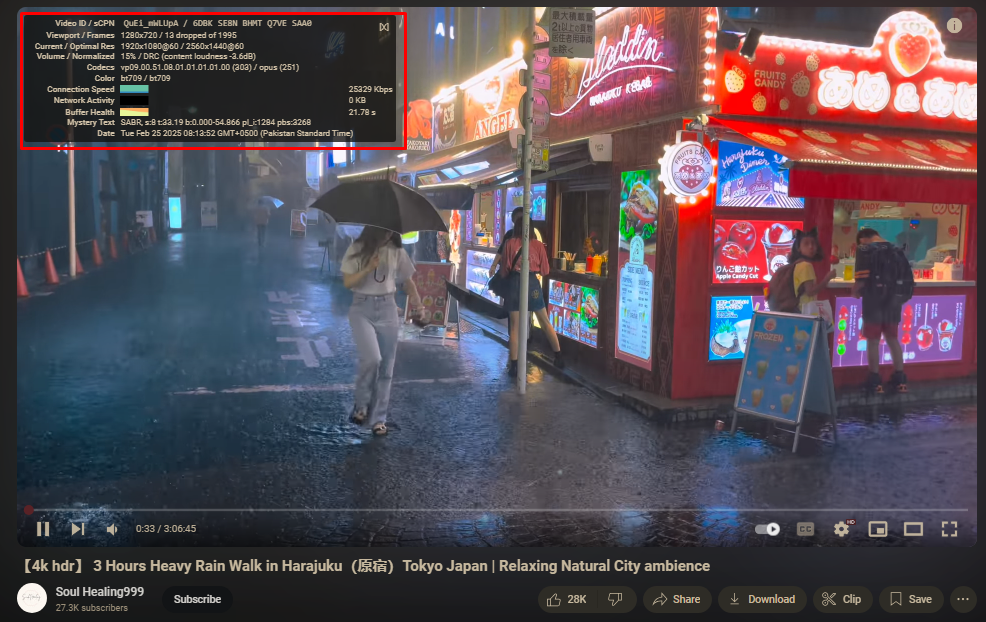Download the video
The height and width of the screenshot is (622, 986).
point(762,599)
